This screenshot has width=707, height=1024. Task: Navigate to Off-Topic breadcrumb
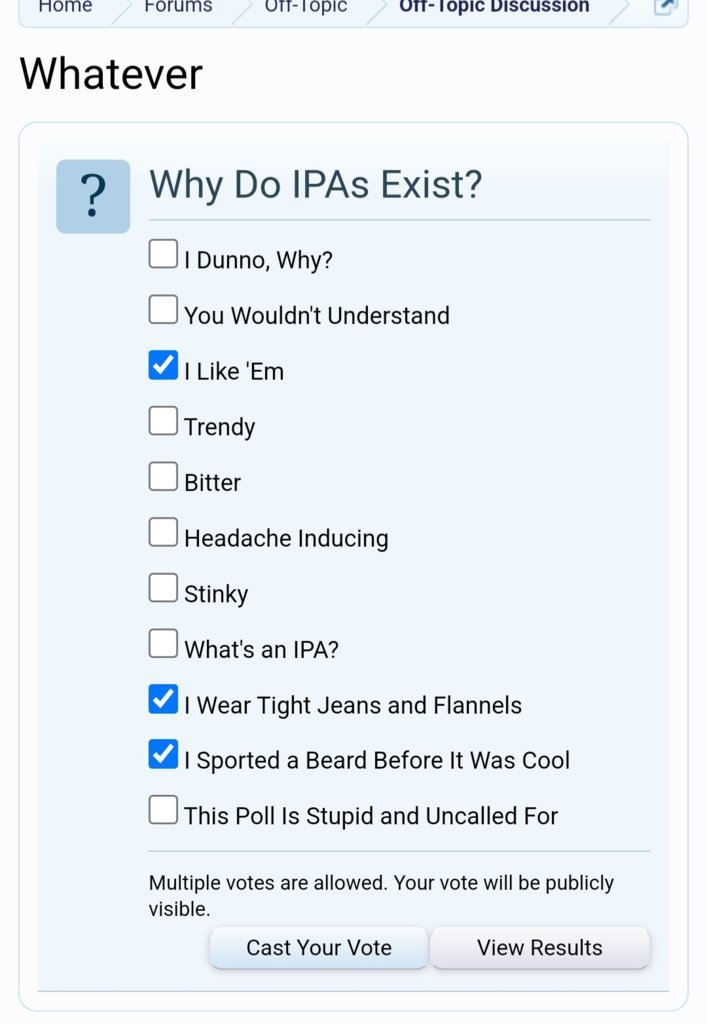(306, 7)
